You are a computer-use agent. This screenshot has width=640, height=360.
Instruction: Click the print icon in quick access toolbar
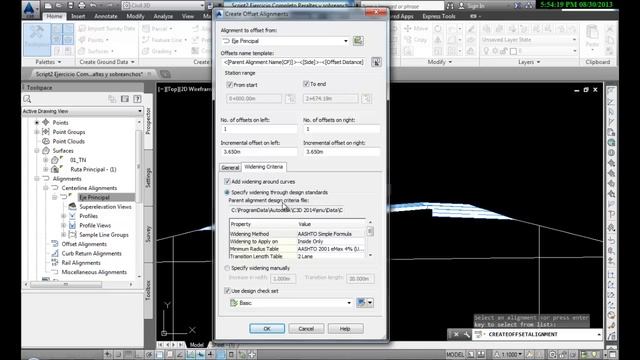[x=81, y=6]
